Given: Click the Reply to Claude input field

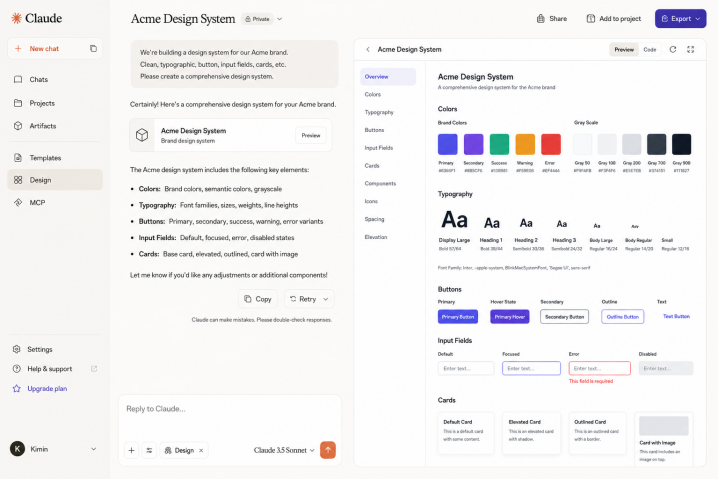Looking at the screenshot, I should tap(230, 409).
